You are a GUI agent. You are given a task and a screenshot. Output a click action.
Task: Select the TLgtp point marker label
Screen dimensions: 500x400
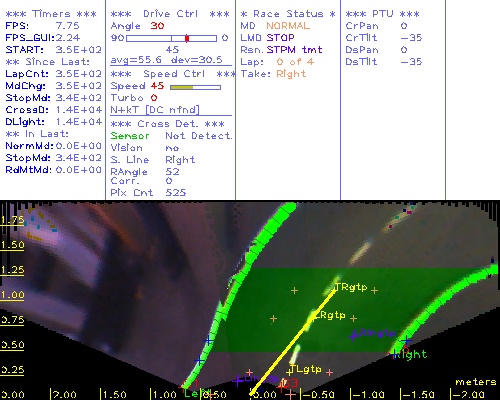[x=306, y=369]
